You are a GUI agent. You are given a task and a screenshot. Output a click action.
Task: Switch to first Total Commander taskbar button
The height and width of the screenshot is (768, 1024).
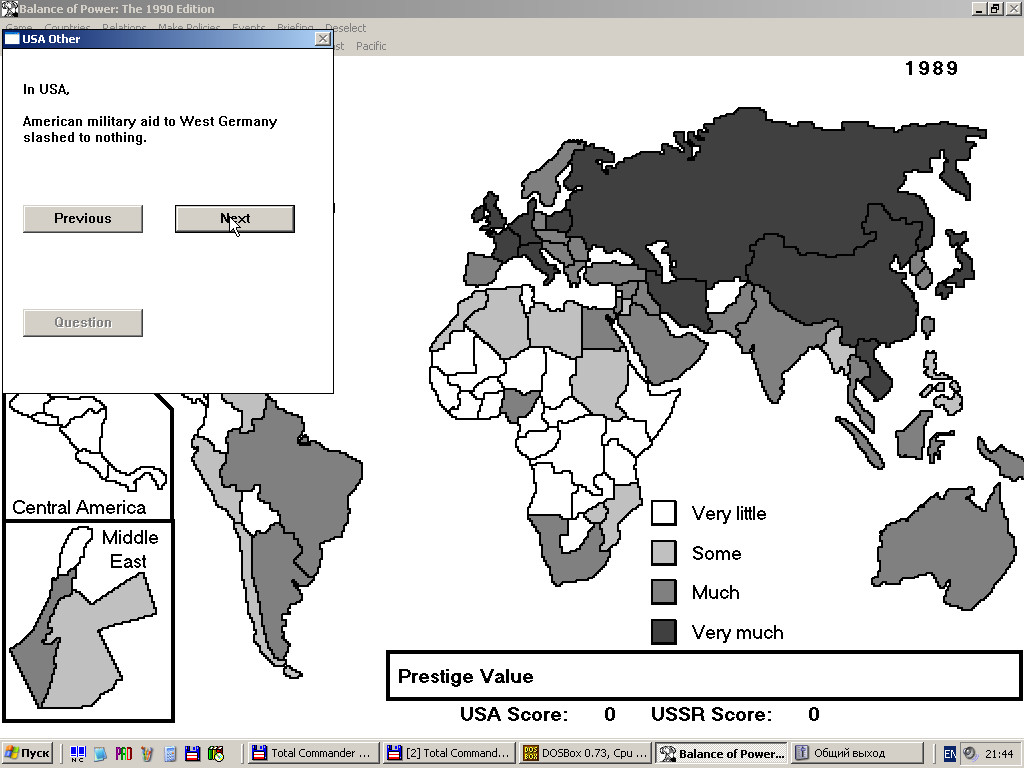[x=311, y=753]
